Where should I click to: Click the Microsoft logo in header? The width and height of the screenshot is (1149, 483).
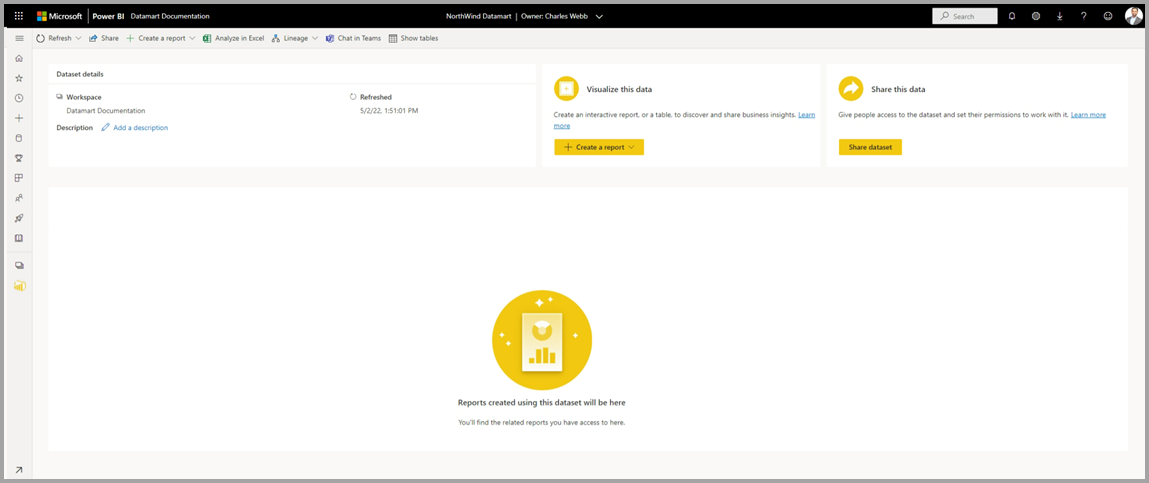(x=59, y=15)
